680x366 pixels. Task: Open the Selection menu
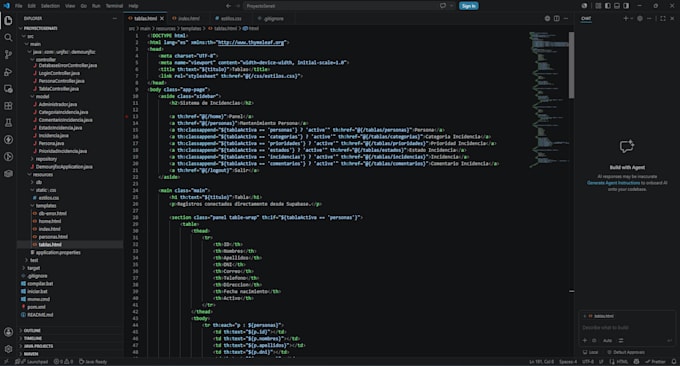coord(50,6)
